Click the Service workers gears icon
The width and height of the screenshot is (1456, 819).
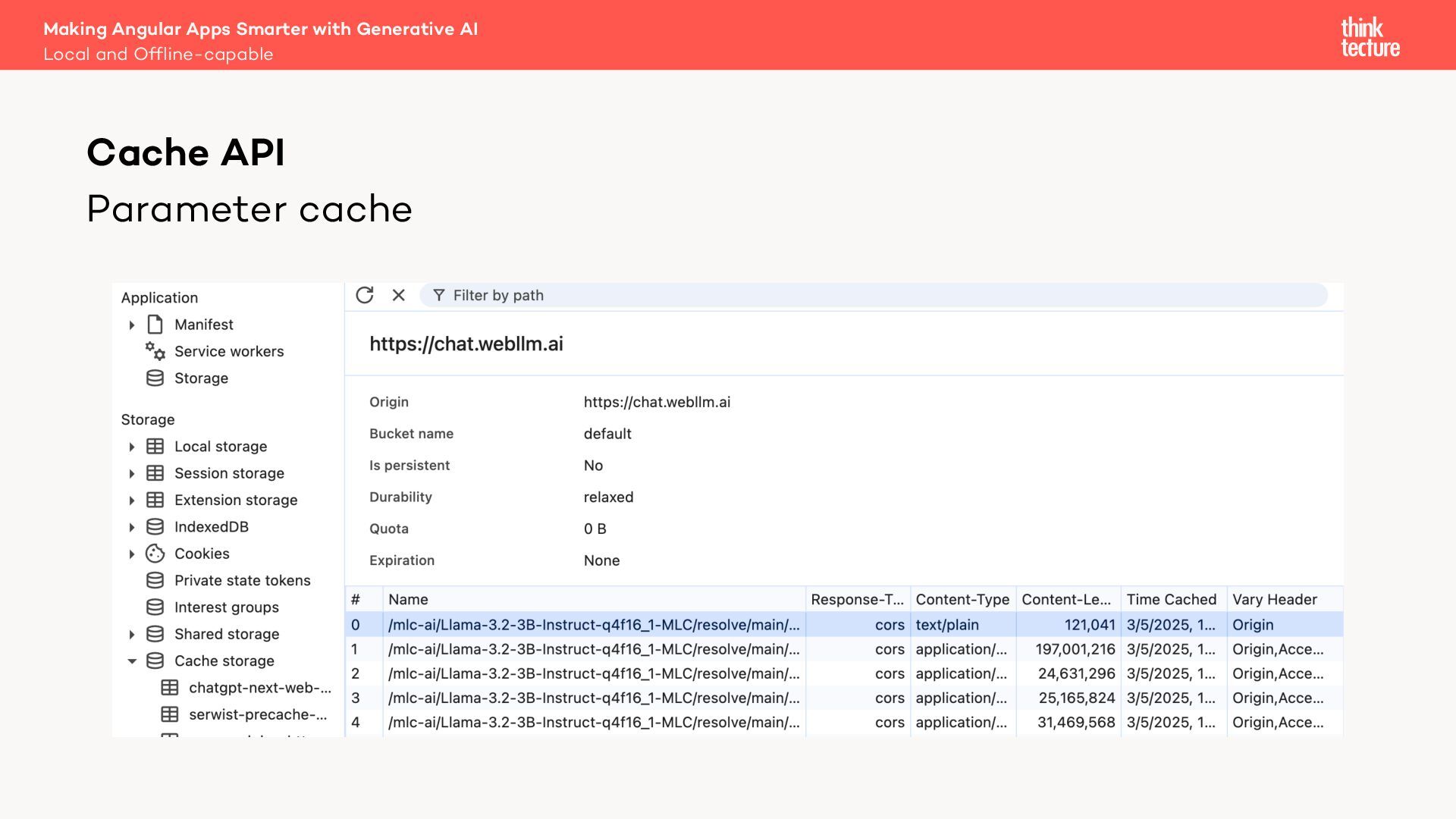(155, 351)
